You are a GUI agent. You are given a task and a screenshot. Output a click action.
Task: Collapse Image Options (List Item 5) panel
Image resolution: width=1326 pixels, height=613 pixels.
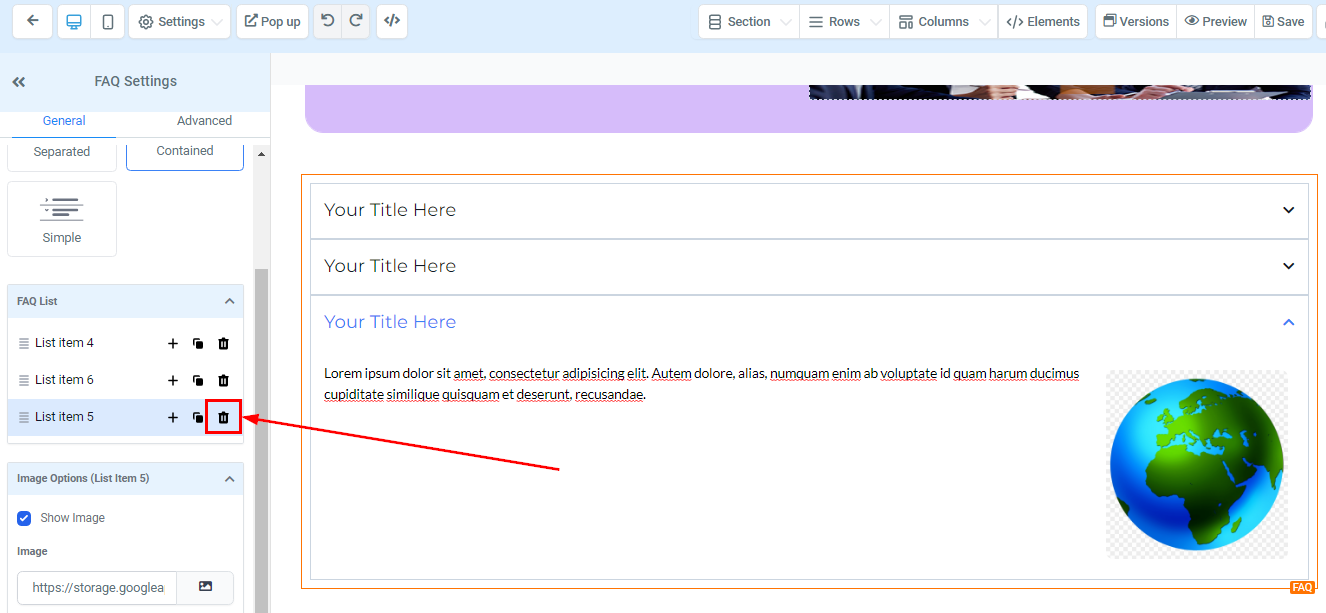[229, 478]
